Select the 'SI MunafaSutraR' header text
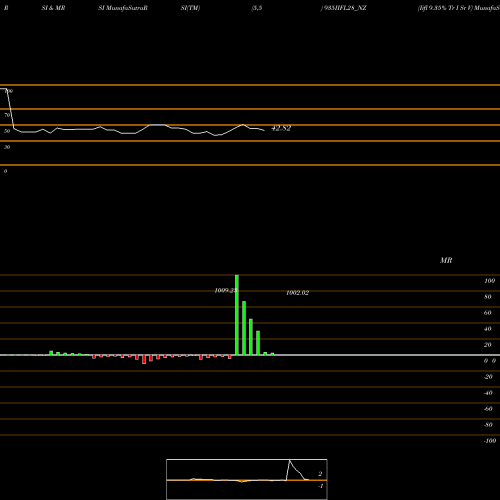500x500 pixels. pyautogui.click(x=123, y=8)
